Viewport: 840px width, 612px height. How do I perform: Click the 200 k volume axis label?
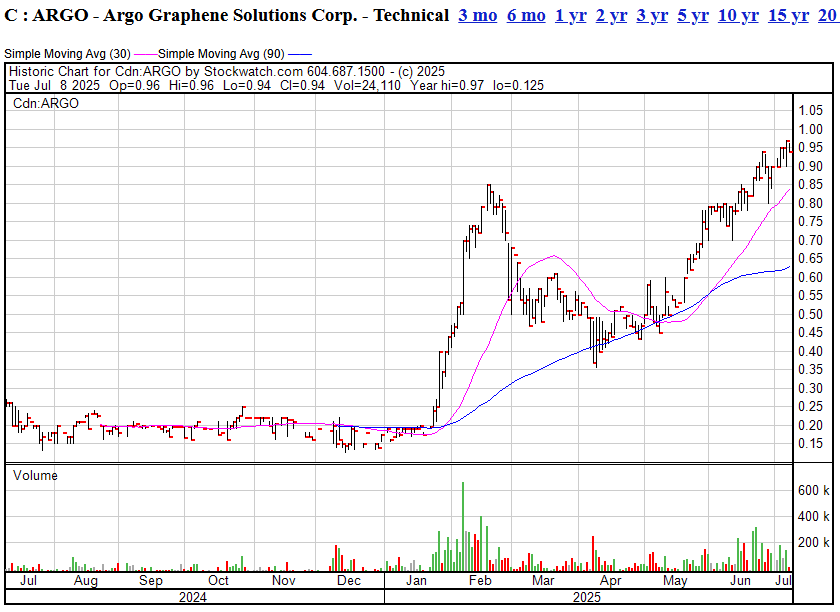click(x=814, y=542)
